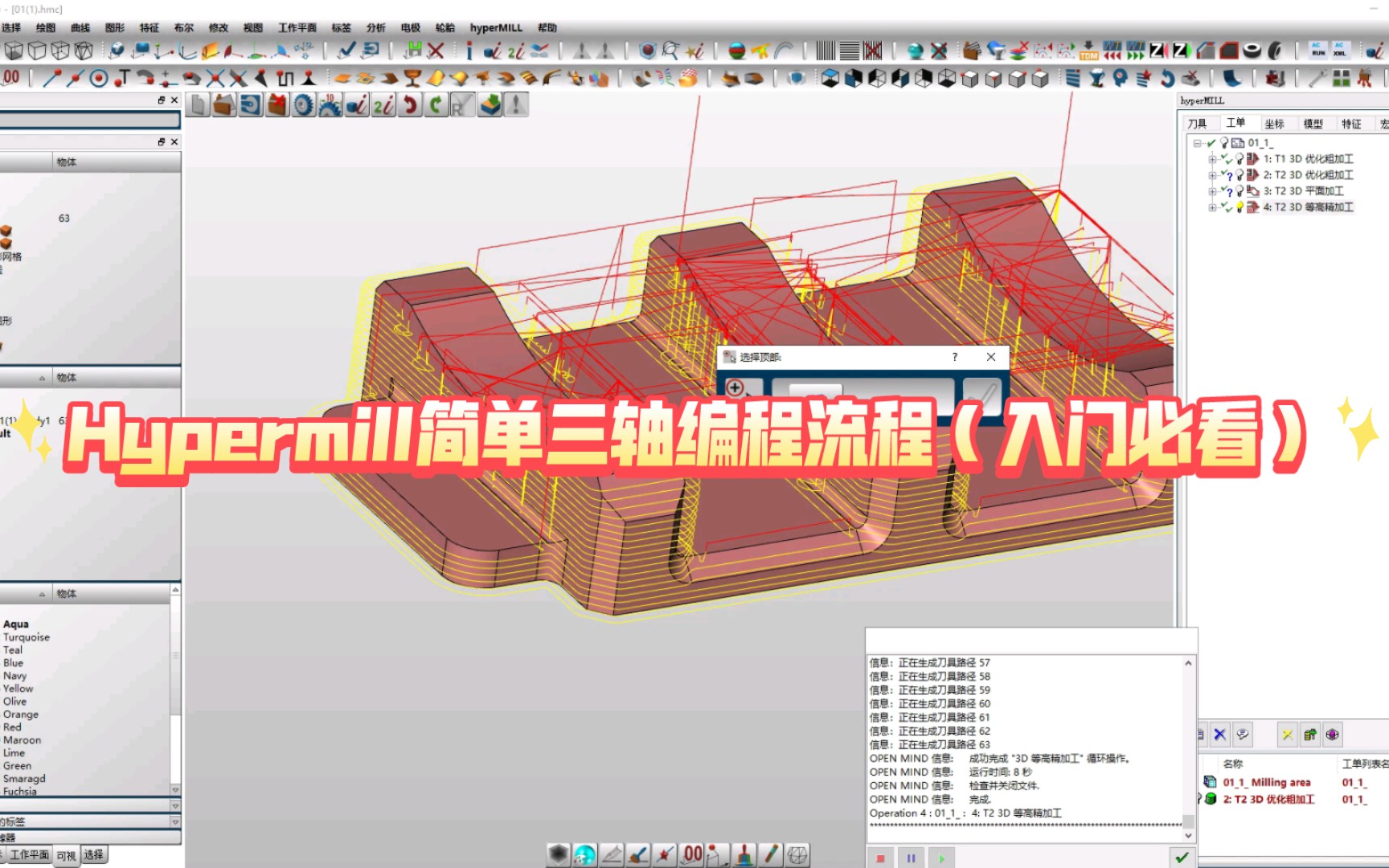The width and height of the screenshot is (1389, 868).
Task: Click the green redo arrow icon
Action: 436,105
